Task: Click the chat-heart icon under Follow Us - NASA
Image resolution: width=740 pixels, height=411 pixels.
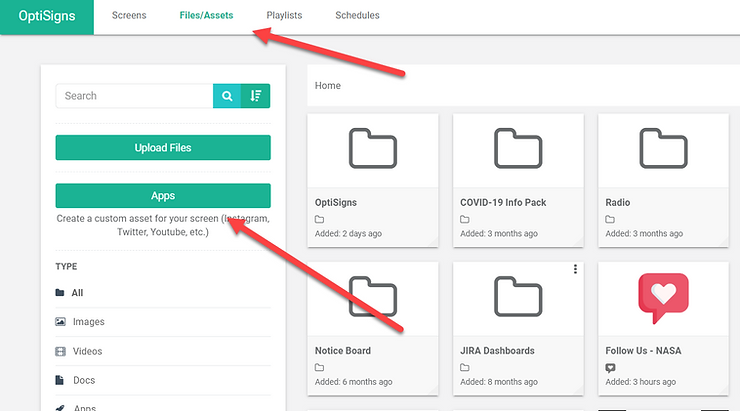Action: pos(610,368)
